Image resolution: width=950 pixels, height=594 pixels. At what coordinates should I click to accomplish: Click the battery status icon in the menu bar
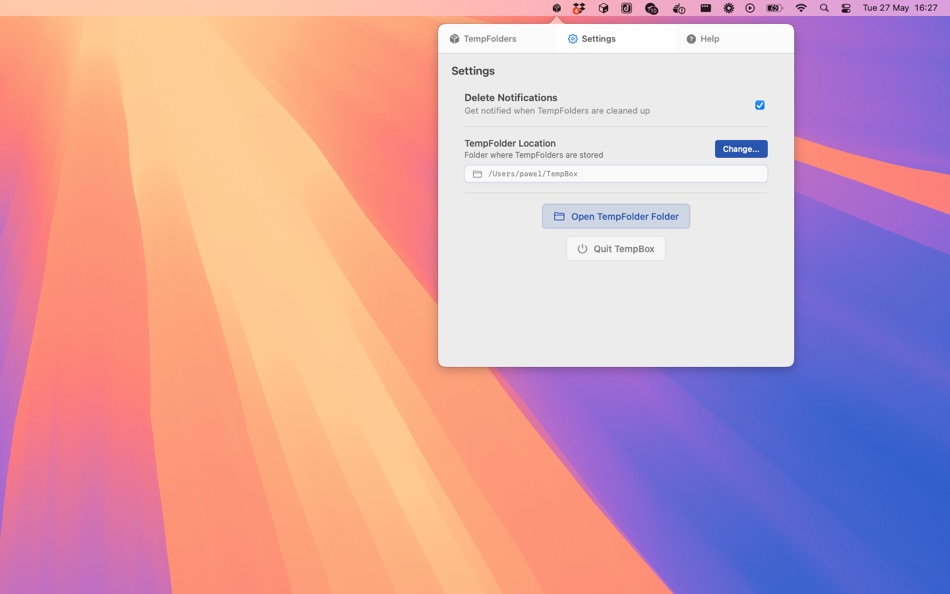click(x=772, y=7)
